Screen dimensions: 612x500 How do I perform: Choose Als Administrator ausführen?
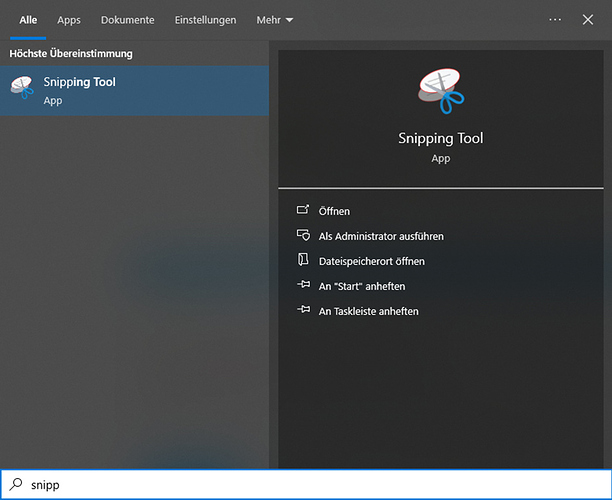pos(381,236)
